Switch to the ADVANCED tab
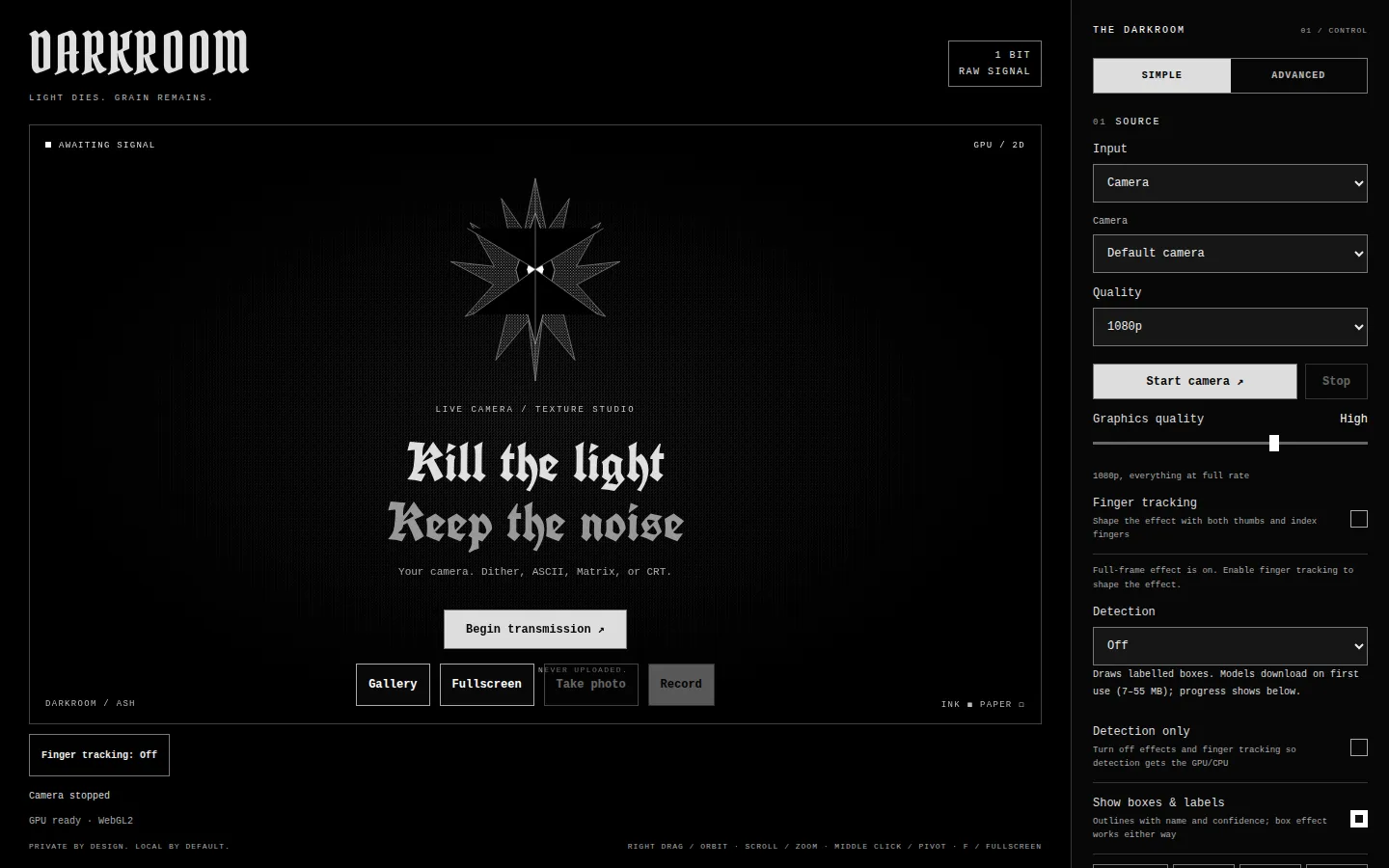The image size is (1389, 868). pyautogui.click(x=1298, y=75)
